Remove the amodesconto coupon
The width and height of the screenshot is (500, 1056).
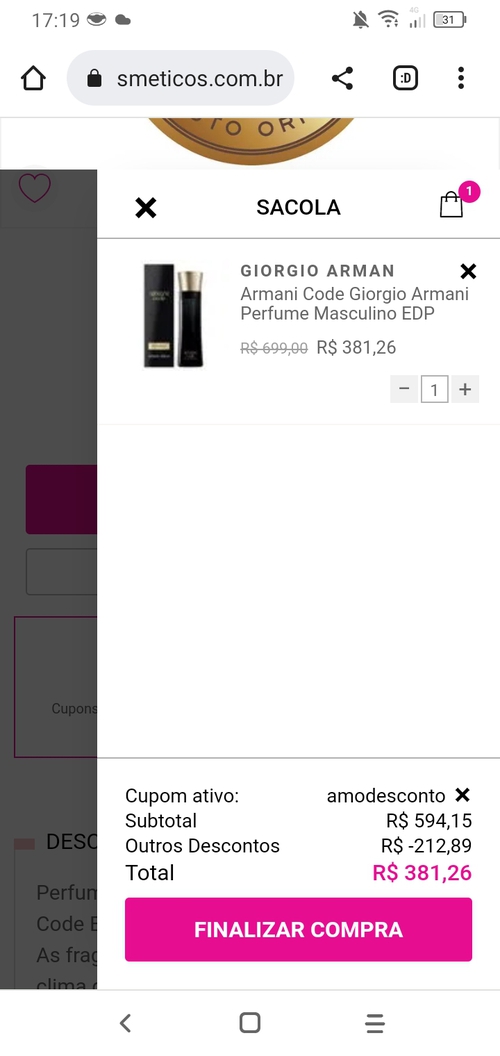pyautogui.click(x=462, y=795)
